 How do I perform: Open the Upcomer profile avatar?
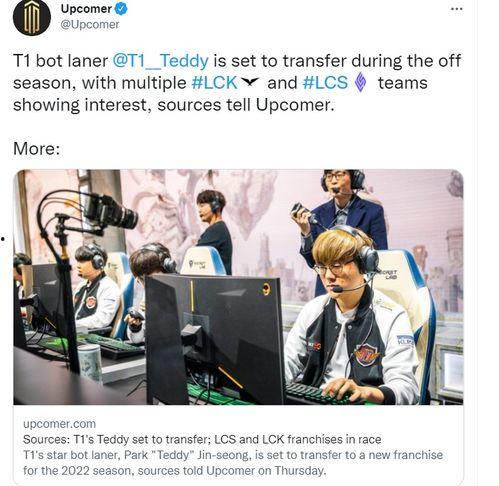[x=32, y=17]
